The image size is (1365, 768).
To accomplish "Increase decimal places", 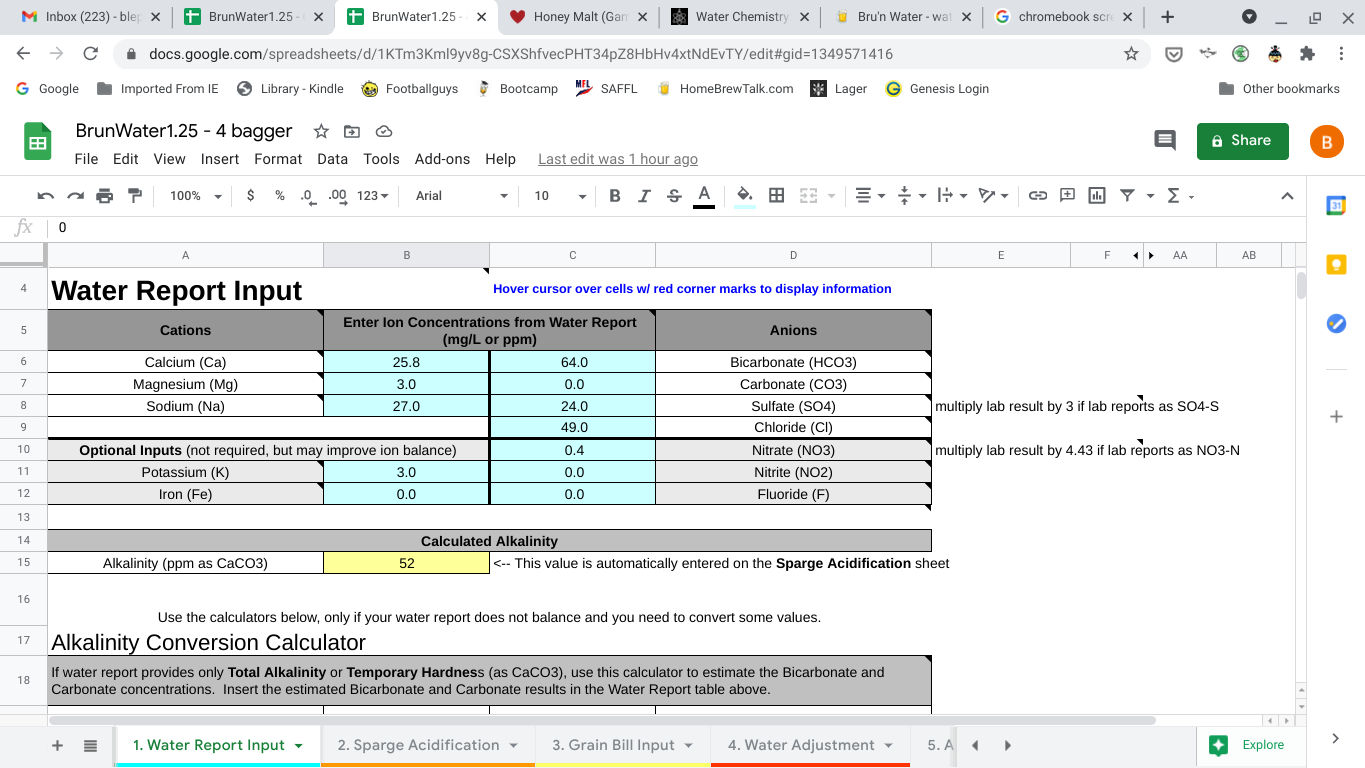I will pyautogui.click(x=338, y=196).
